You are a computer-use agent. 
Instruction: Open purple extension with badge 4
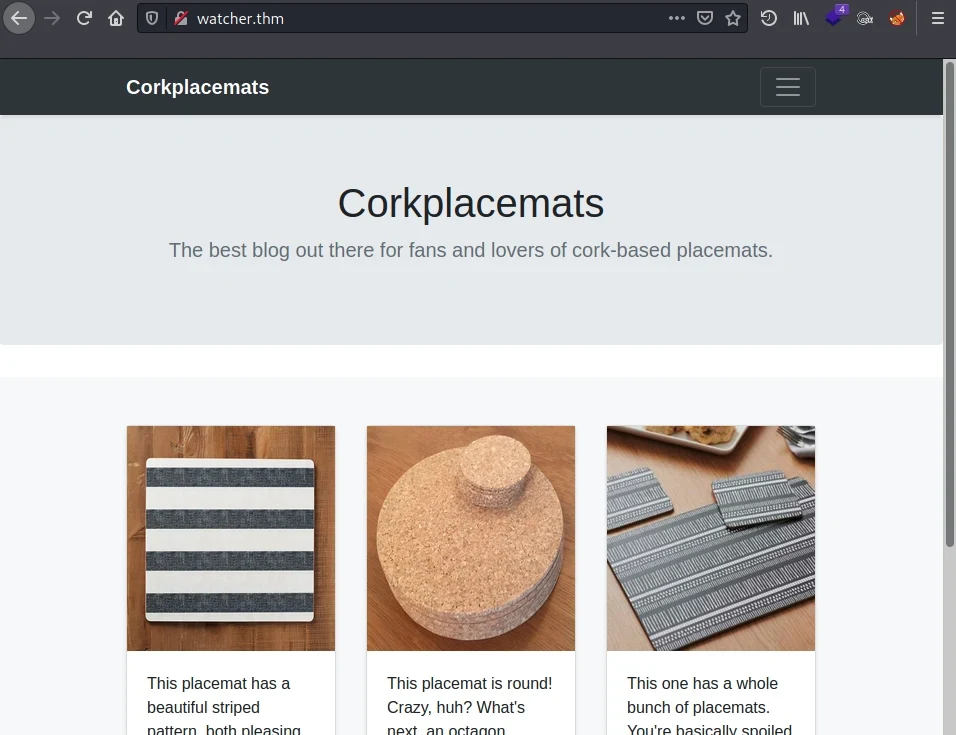coord(834,17)
